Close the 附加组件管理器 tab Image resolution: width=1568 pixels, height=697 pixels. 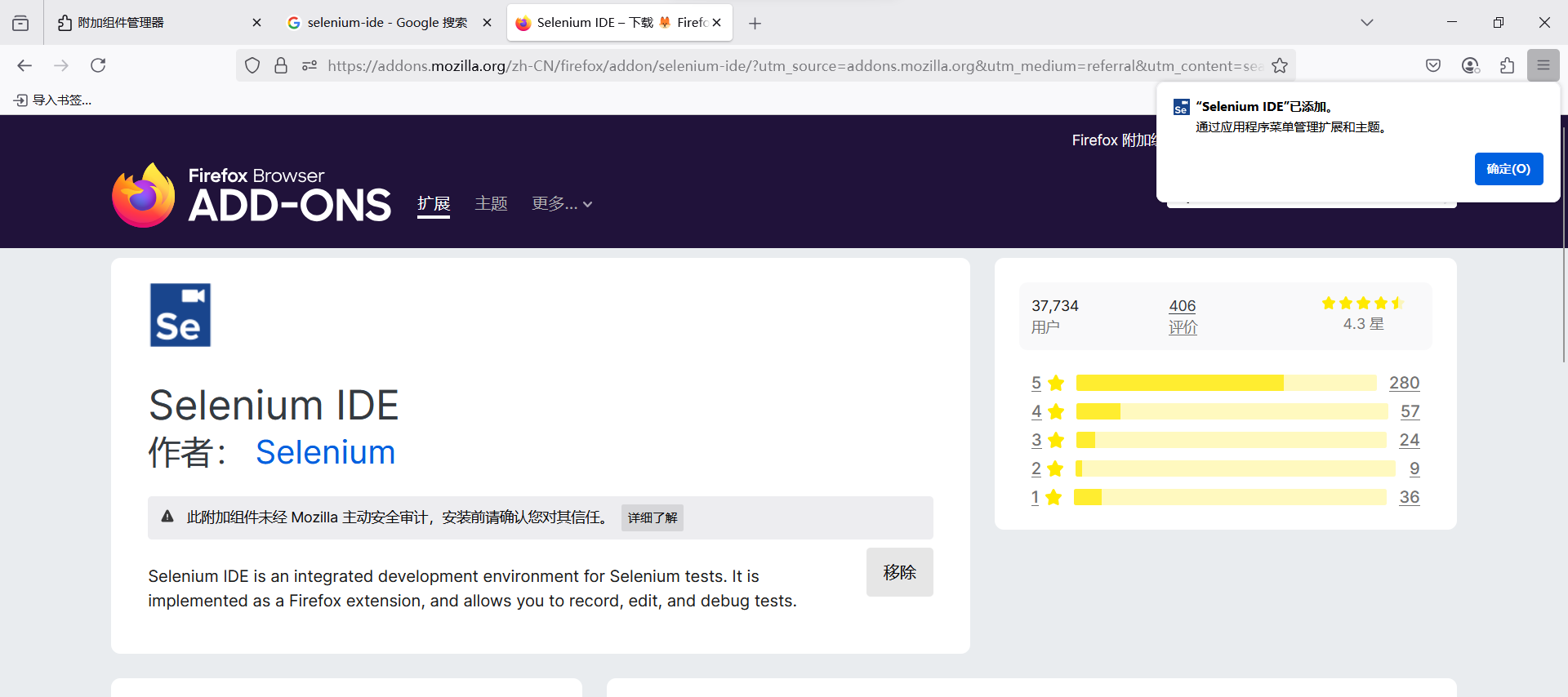tap(256, 23)
